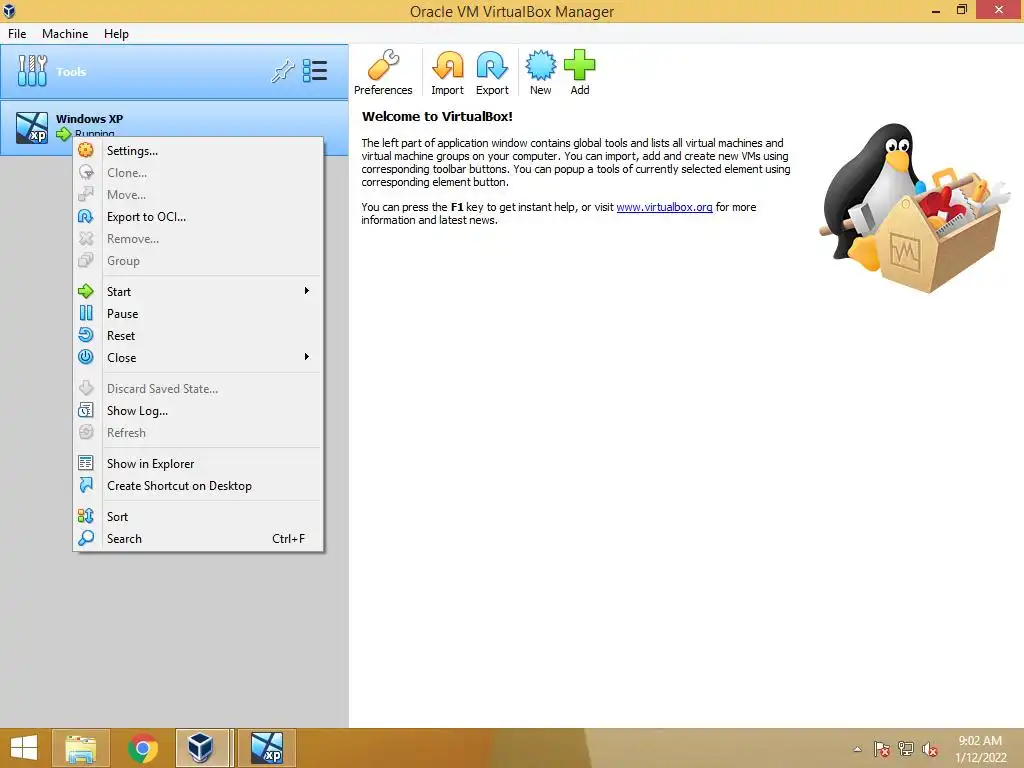Click the VirtualBox title bar logo icon
1024x768 pixels.
click(9, 10)
